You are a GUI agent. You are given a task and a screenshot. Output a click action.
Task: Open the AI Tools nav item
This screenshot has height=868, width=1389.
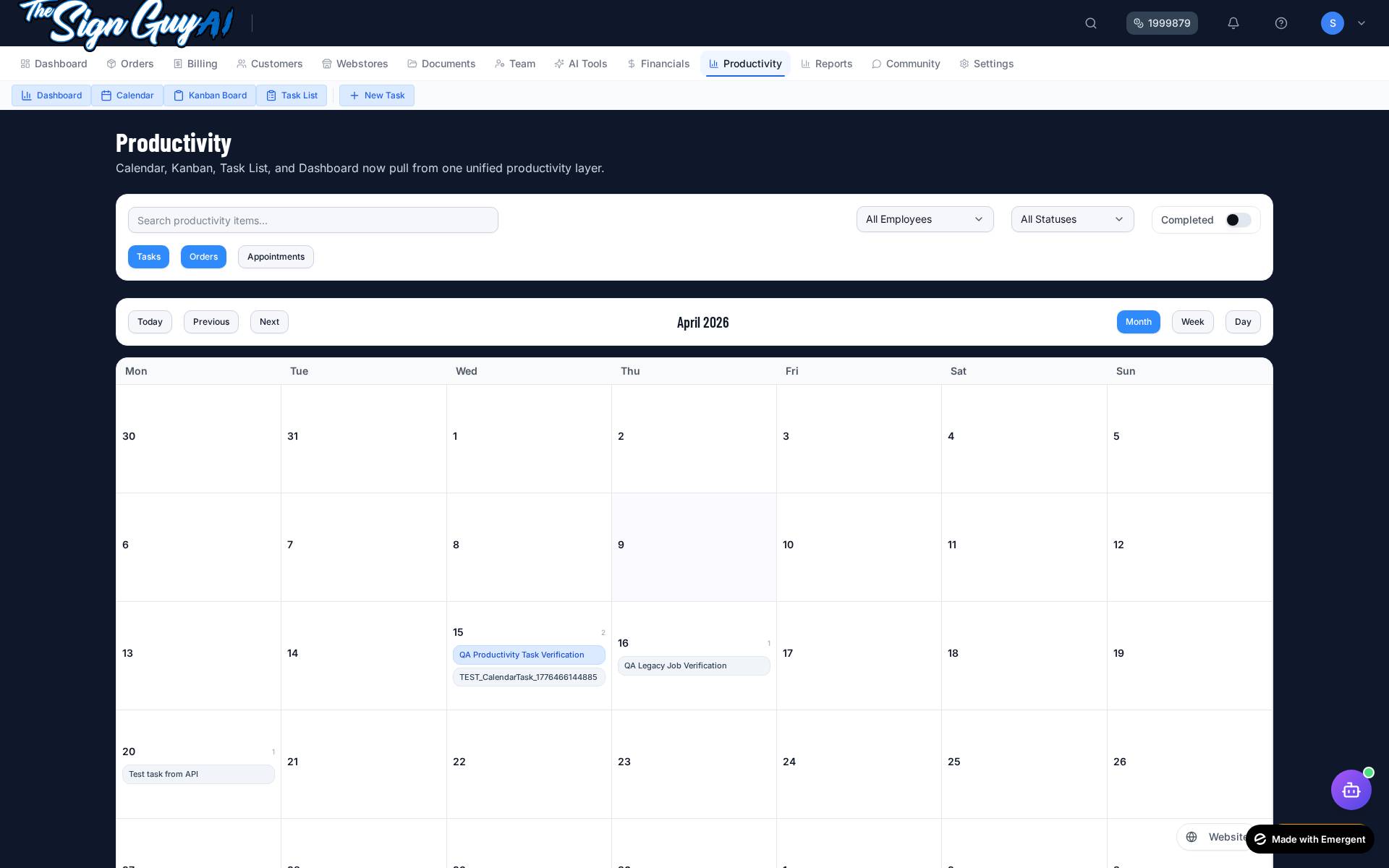tap(581, 64)
